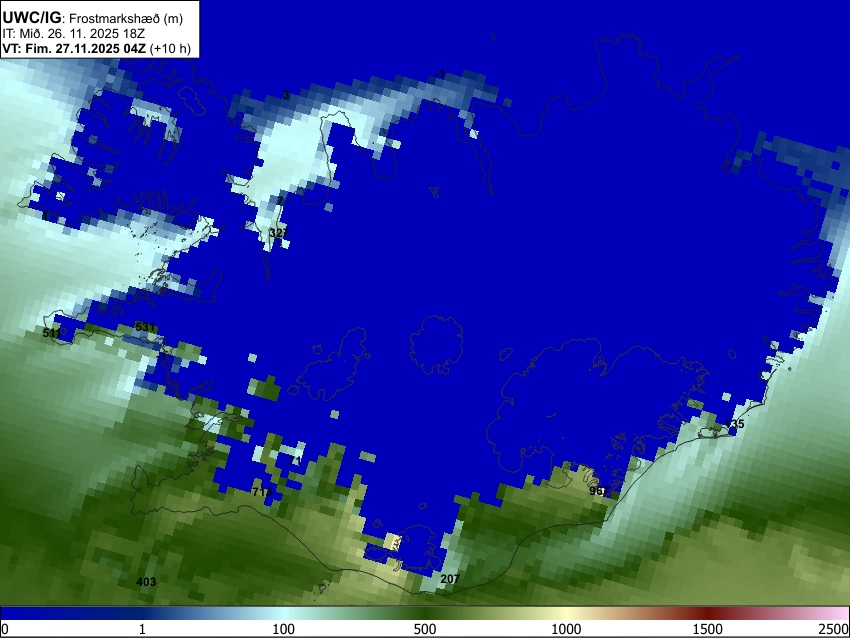This screenshot has width=850, height=638.
Task: Click the UWC/IG Frostmarkshæð title text
Action: click(93, 18)
